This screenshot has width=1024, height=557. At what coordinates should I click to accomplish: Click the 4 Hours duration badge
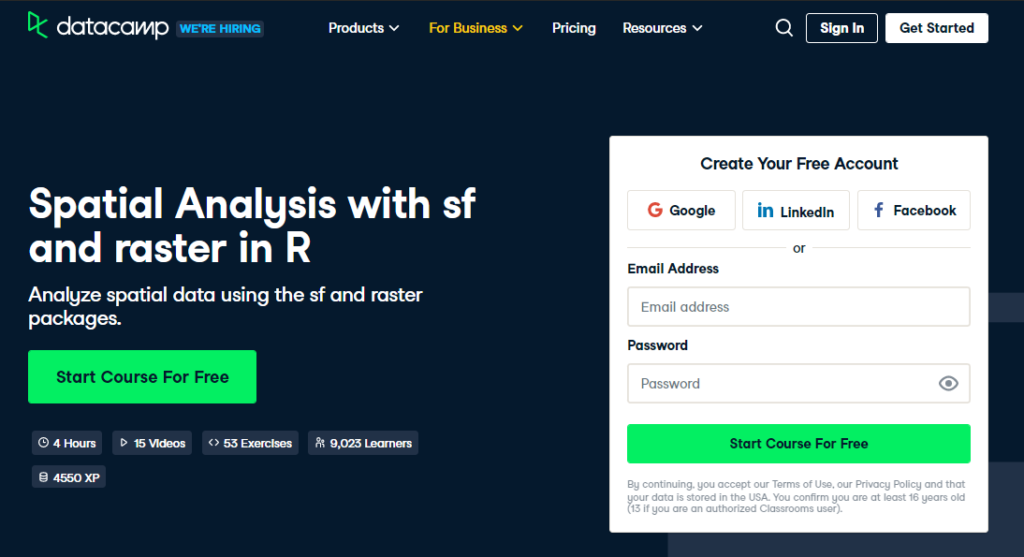click(67, 443)
